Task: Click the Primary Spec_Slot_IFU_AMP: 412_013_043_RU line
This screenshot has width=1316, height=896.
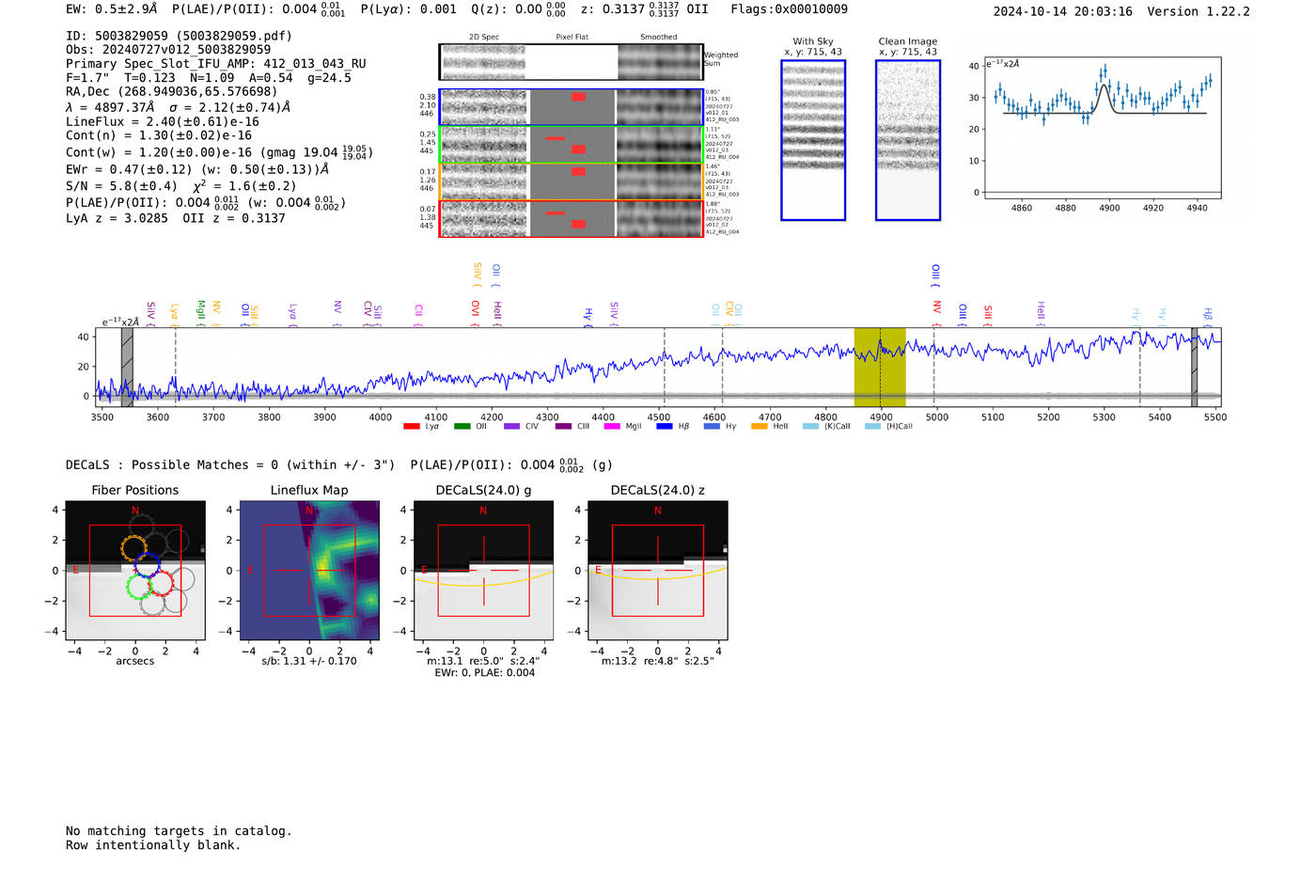Action: (x=216, y=64)
